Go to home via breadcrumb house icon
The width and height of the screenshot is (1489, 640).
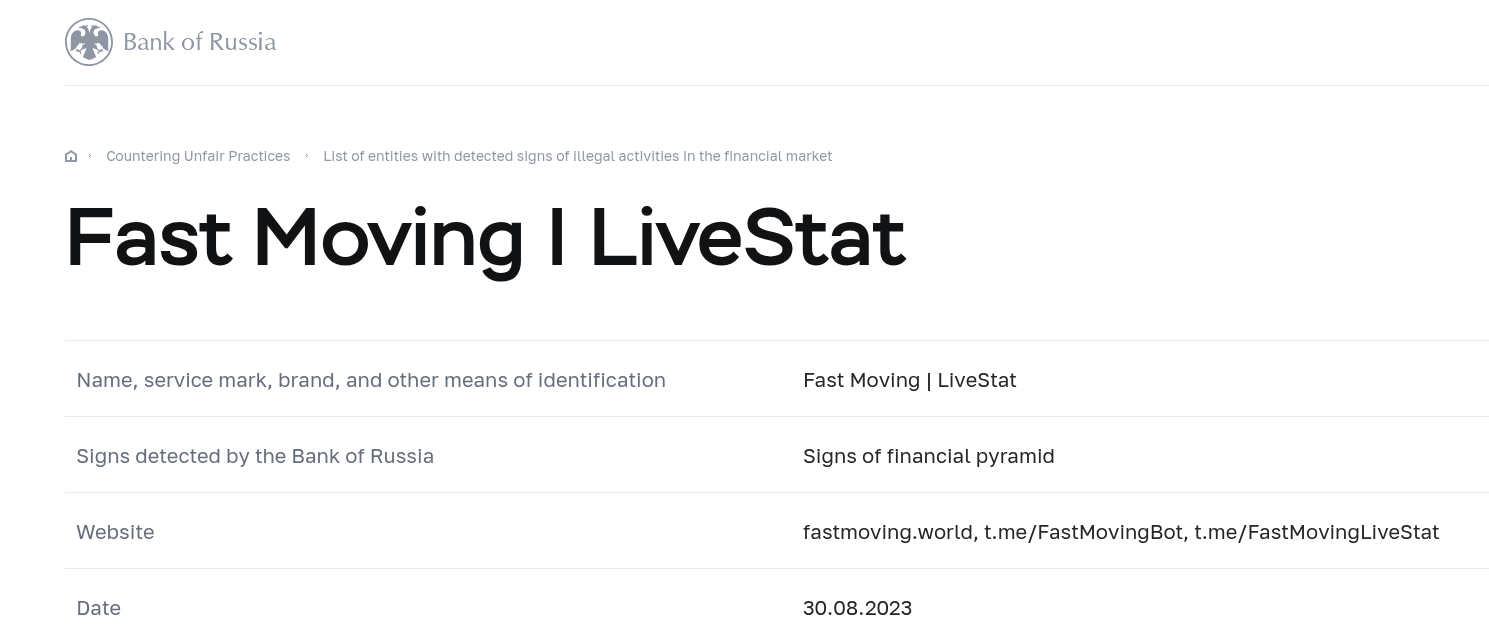(x=71, y=156)
